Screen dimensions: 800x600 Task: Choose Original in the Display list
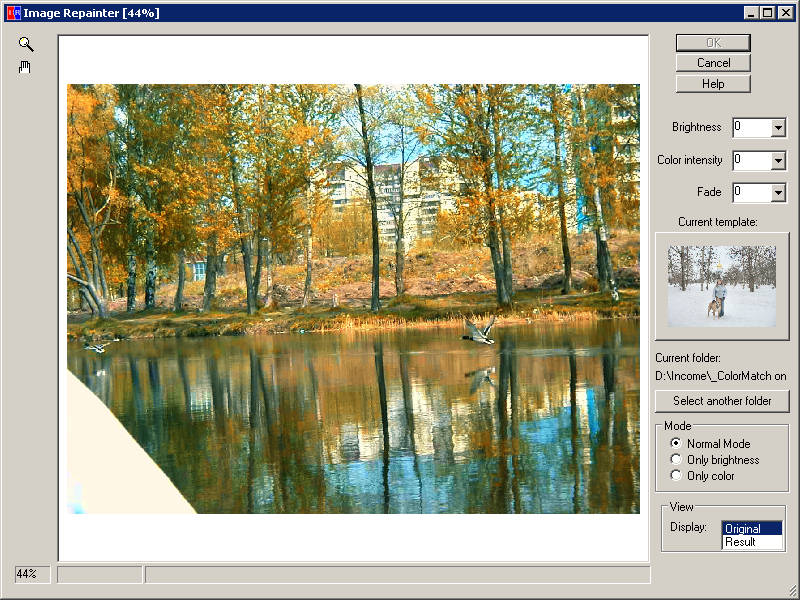(752, 529)
